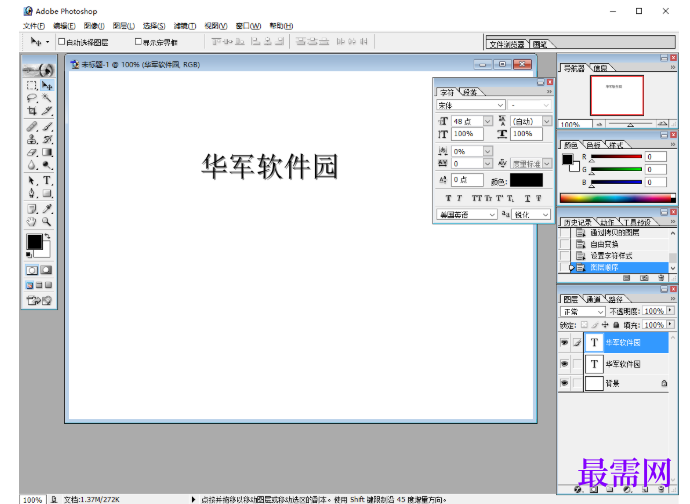Open the tracking dropdown
Screen dimensions: 690x504
coord(488,163)
